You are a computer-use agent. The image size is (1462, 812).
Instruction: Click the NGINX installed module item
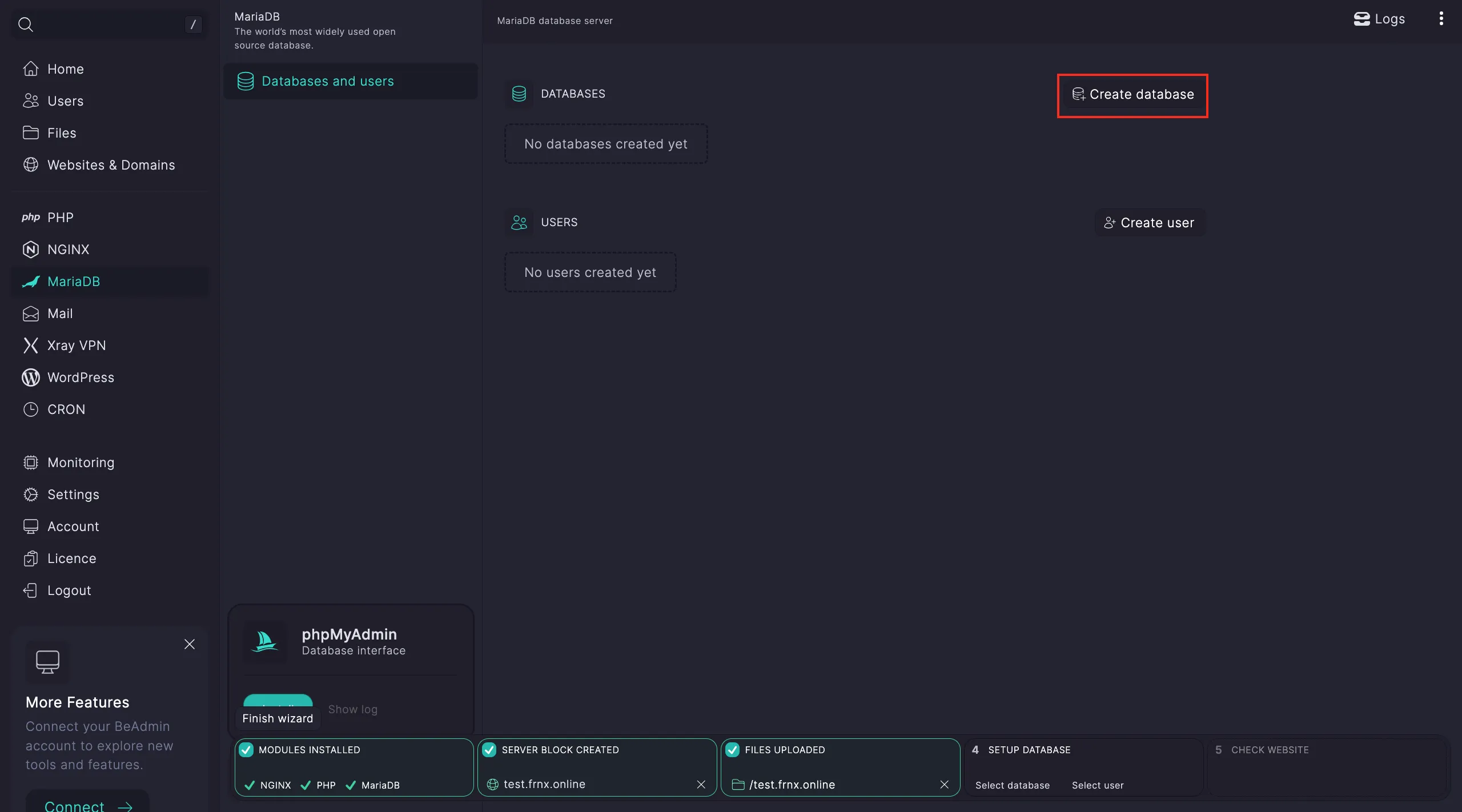(x=268, y=785)
